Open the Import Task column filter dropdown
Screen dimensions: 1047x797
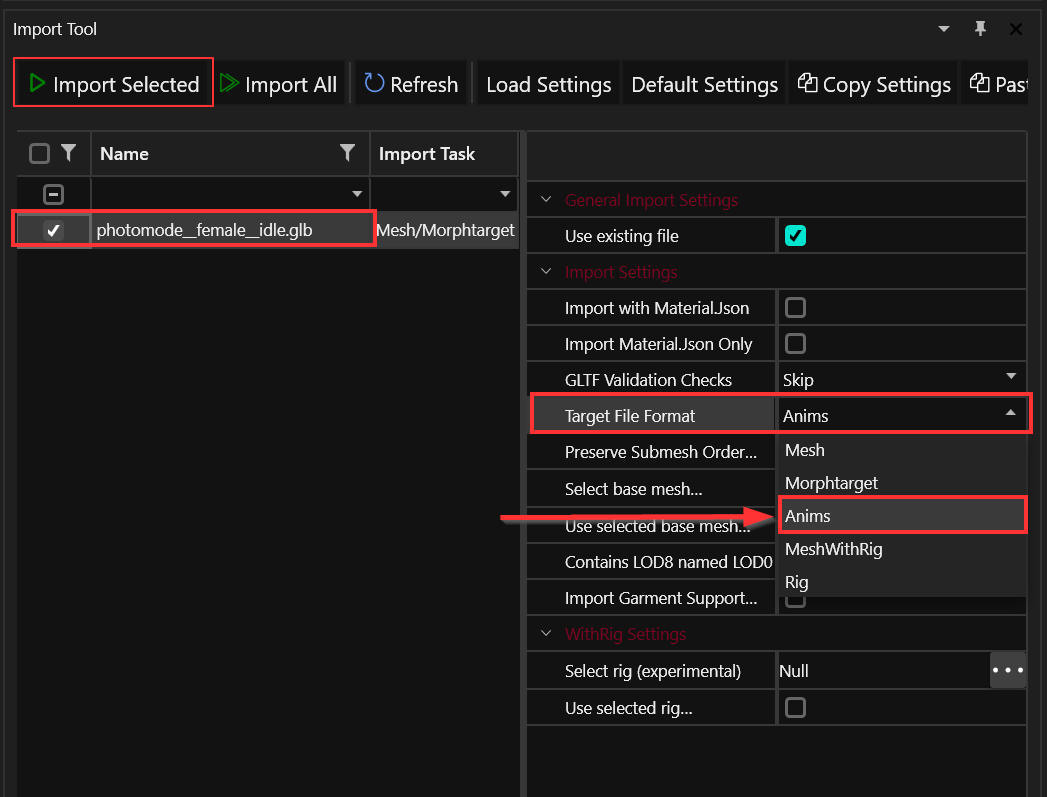click(505, 193)
